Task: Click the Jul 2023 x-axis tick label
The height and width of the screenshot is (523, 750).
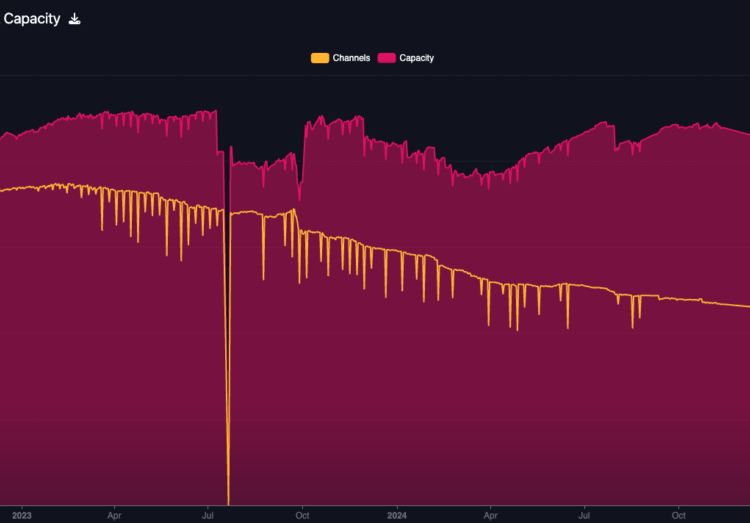Action: pyautogui.click(x=207, y=516)
